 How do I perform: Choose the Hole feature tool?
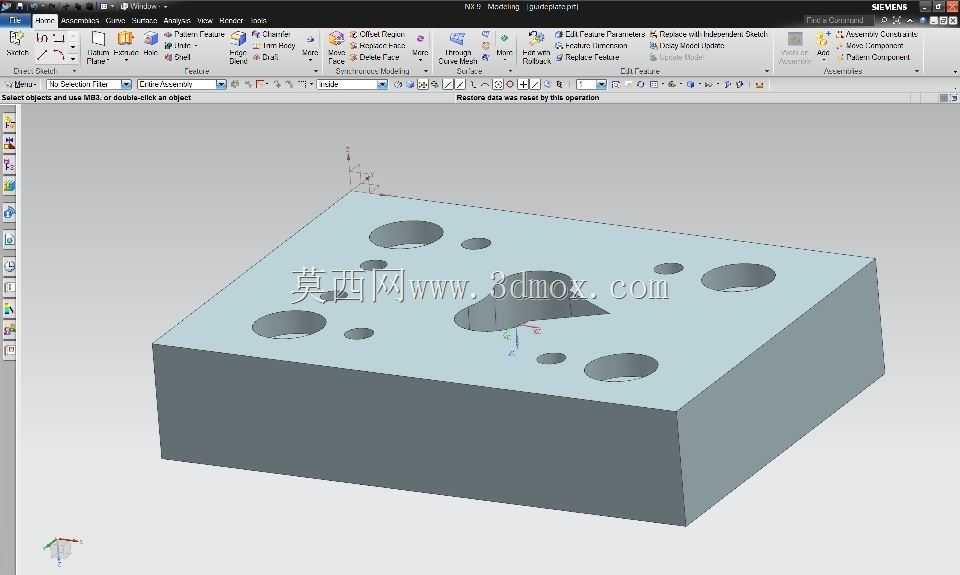click(x=151, y=44)
